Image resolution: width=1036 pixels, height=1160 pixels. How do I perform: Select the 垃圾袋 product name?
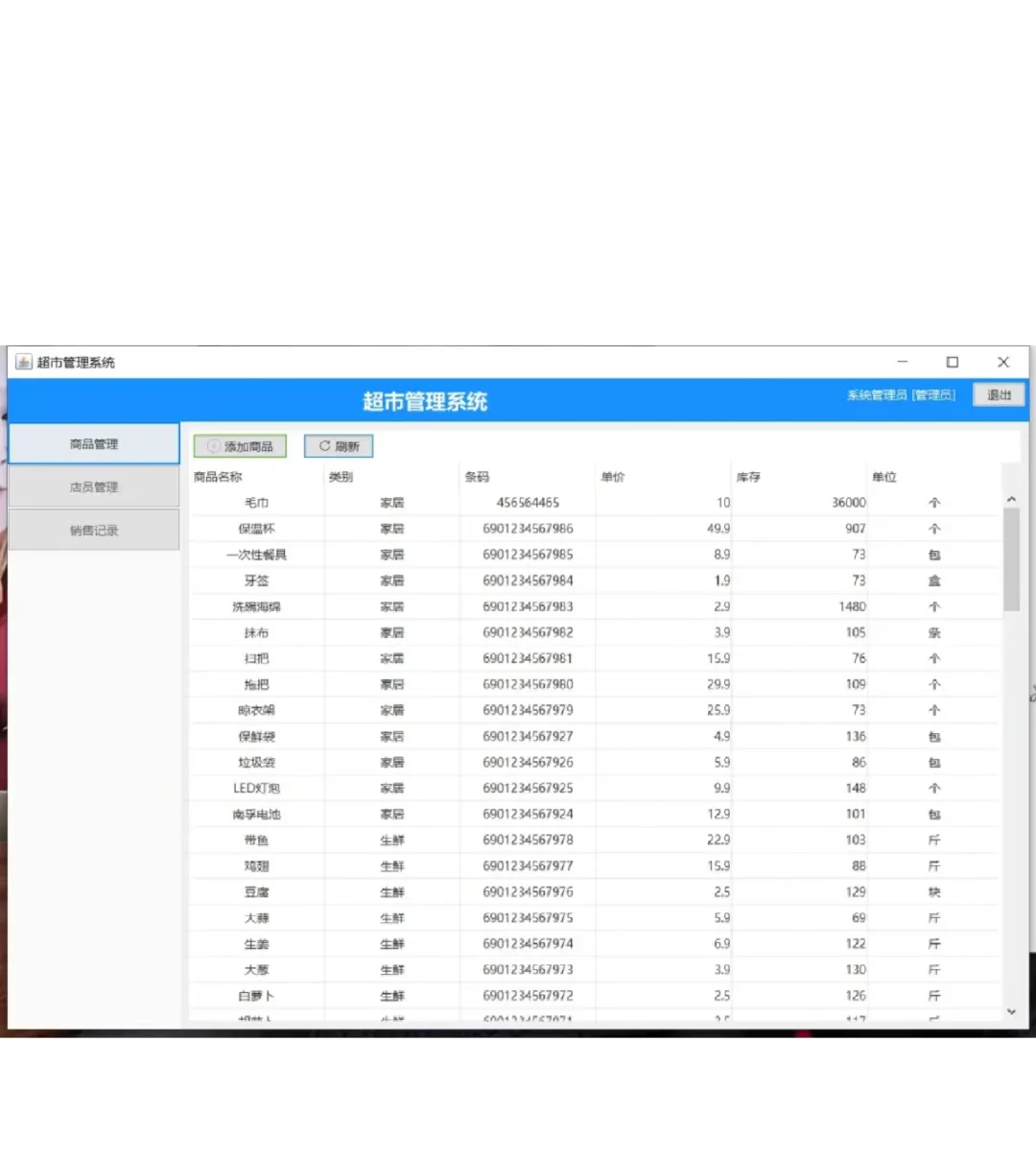pyautogui.click(x=257, y=762)
